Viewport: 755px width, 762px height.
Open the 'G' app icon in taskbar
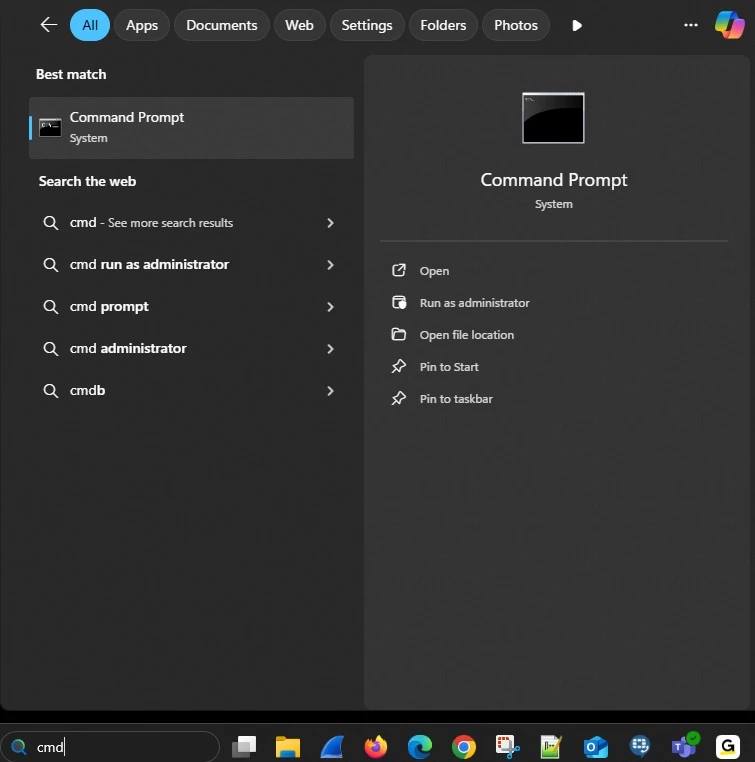(728, 746)
